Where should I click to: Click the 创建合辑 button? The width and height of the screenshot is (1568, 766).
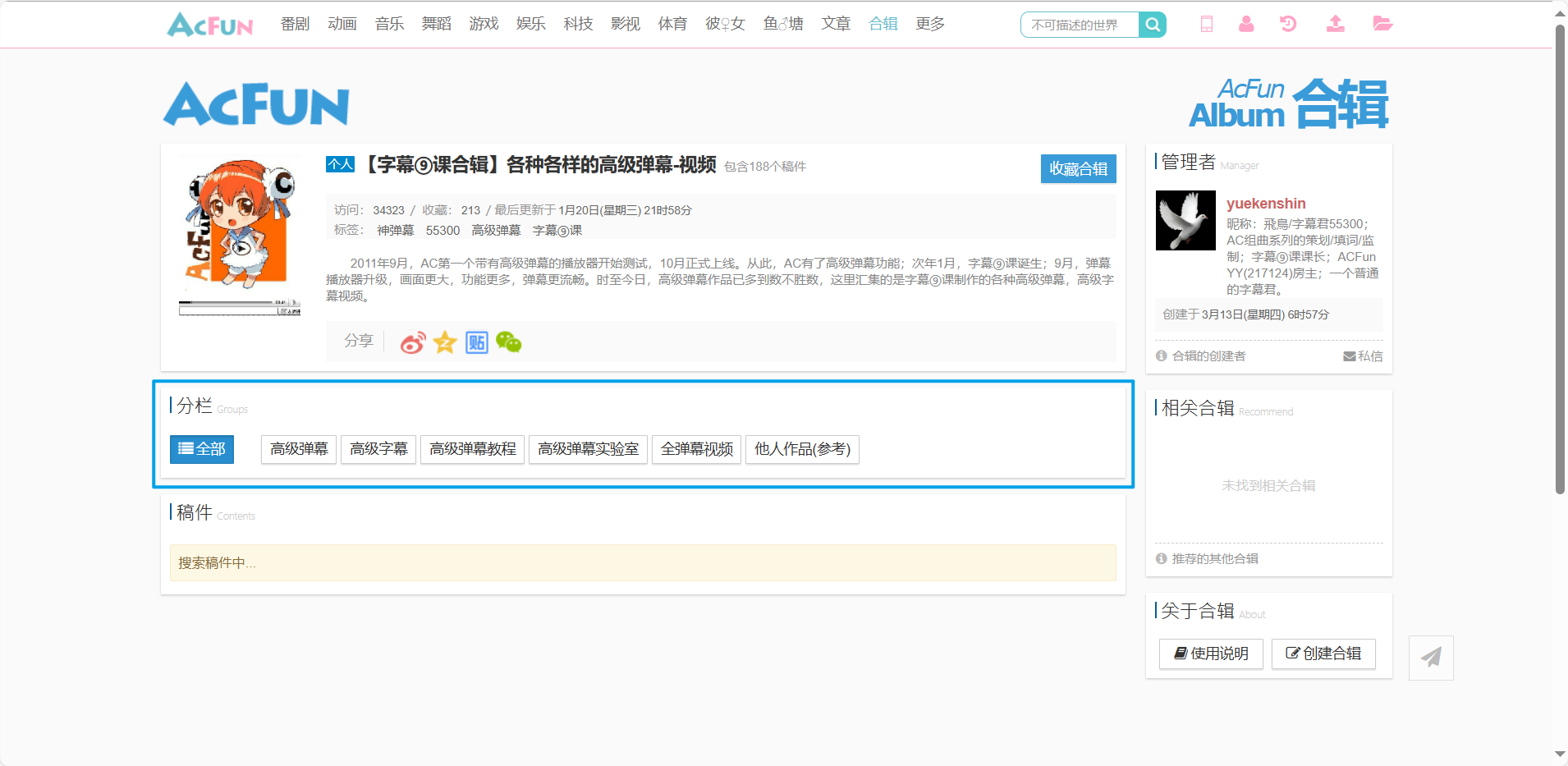(1323, 654)
